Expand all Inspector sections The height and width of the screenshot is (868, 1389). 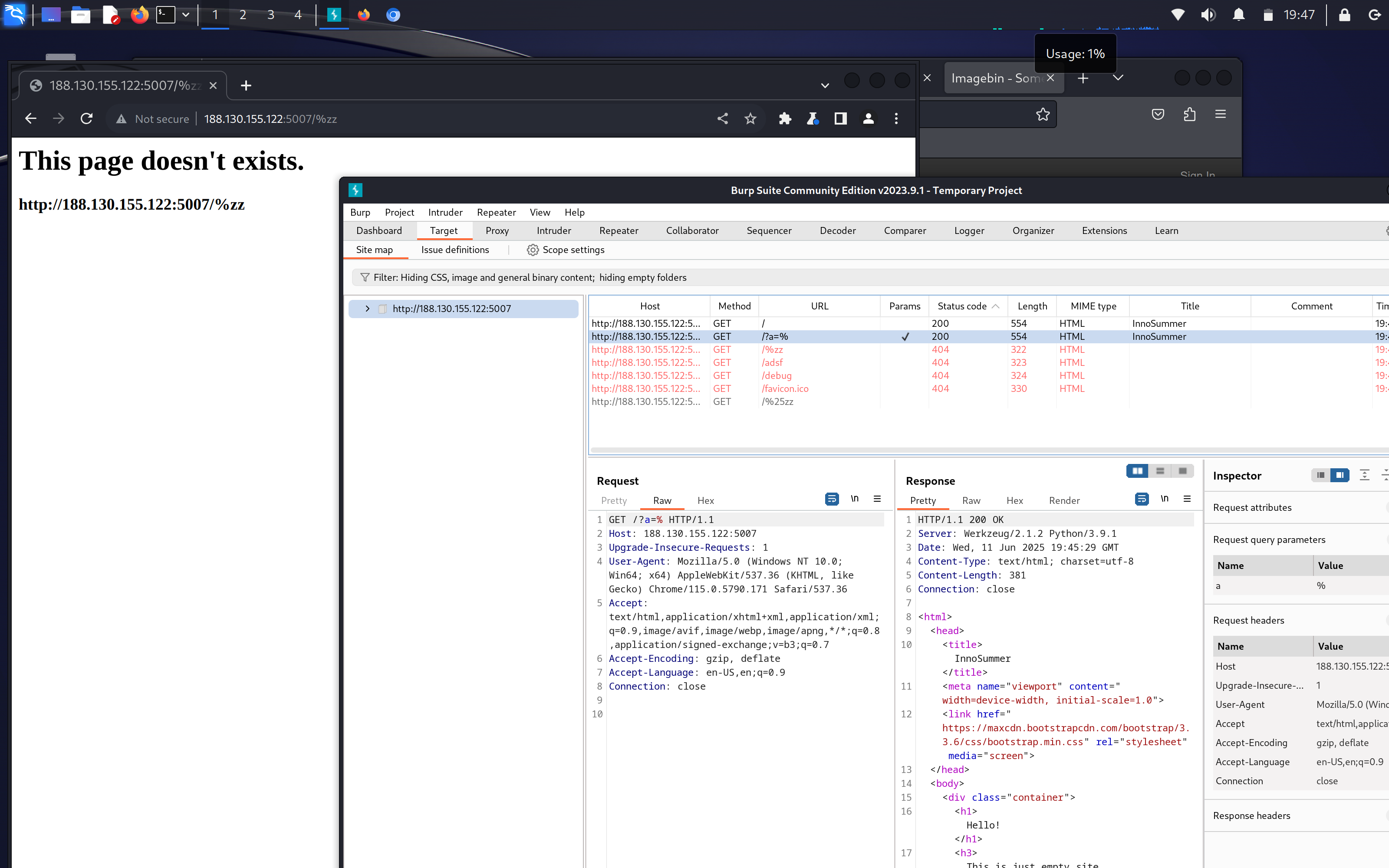[x=1364, y=475]
